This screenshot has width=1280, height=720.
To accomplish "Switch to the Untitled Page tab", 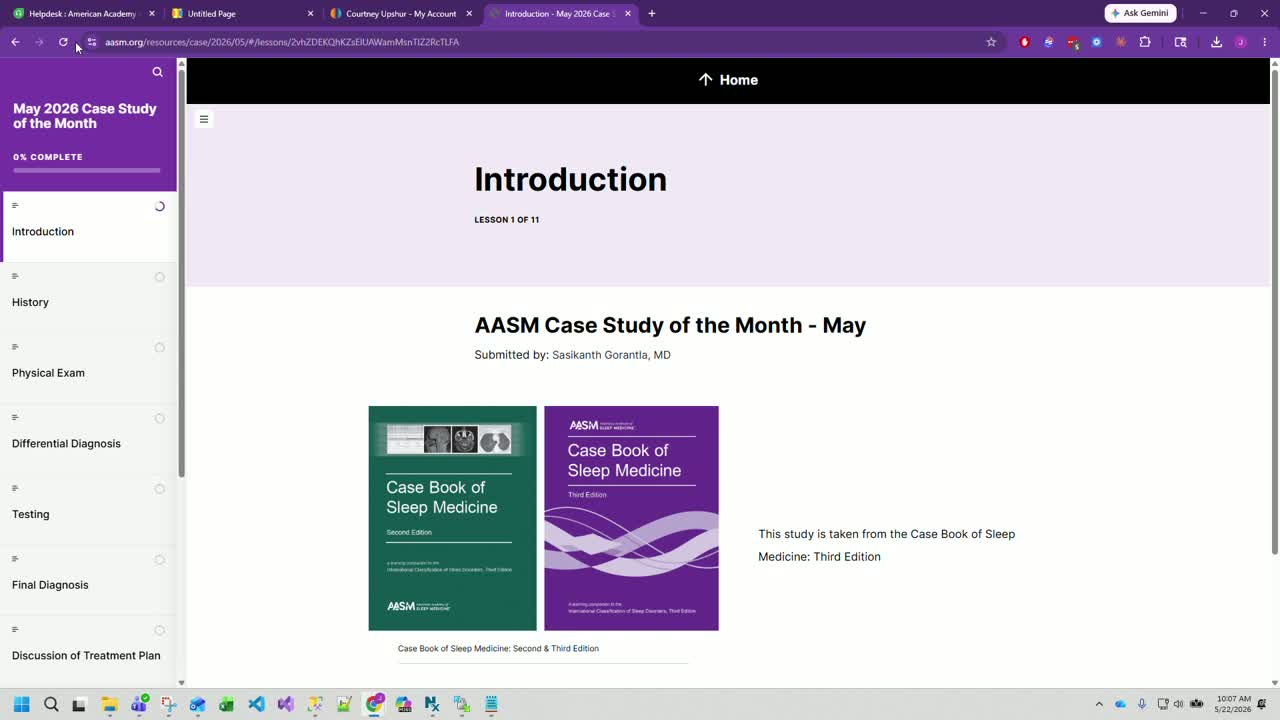I will 241,14.
